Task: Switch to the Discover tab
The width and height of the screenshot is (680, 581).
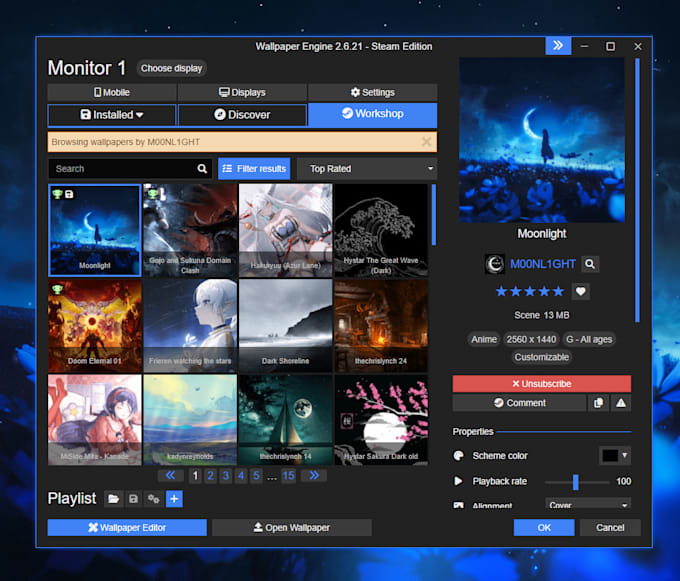Action: coord(242,115)
